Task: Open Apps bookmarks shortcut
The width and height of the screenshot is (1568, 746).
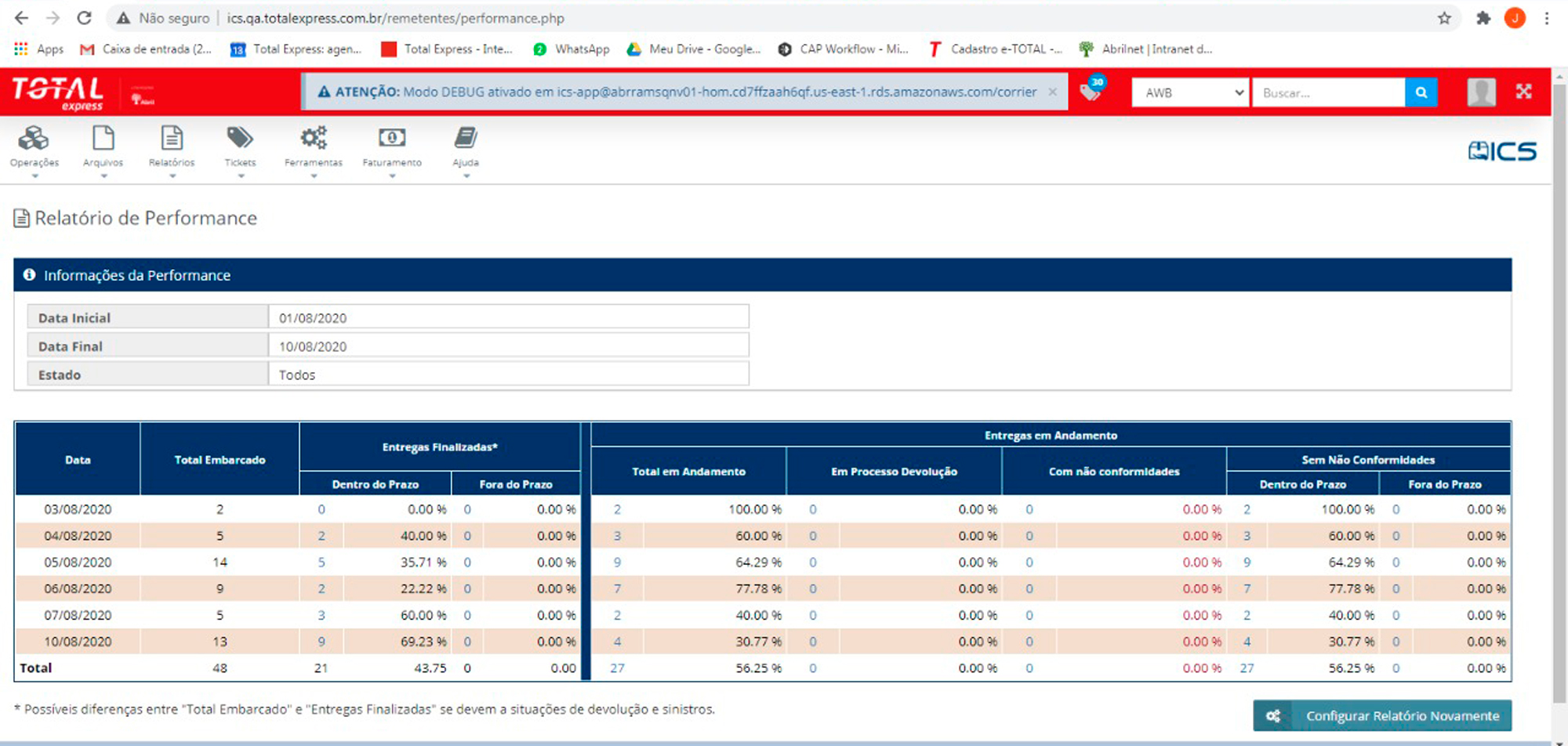Action: point(38,49)
